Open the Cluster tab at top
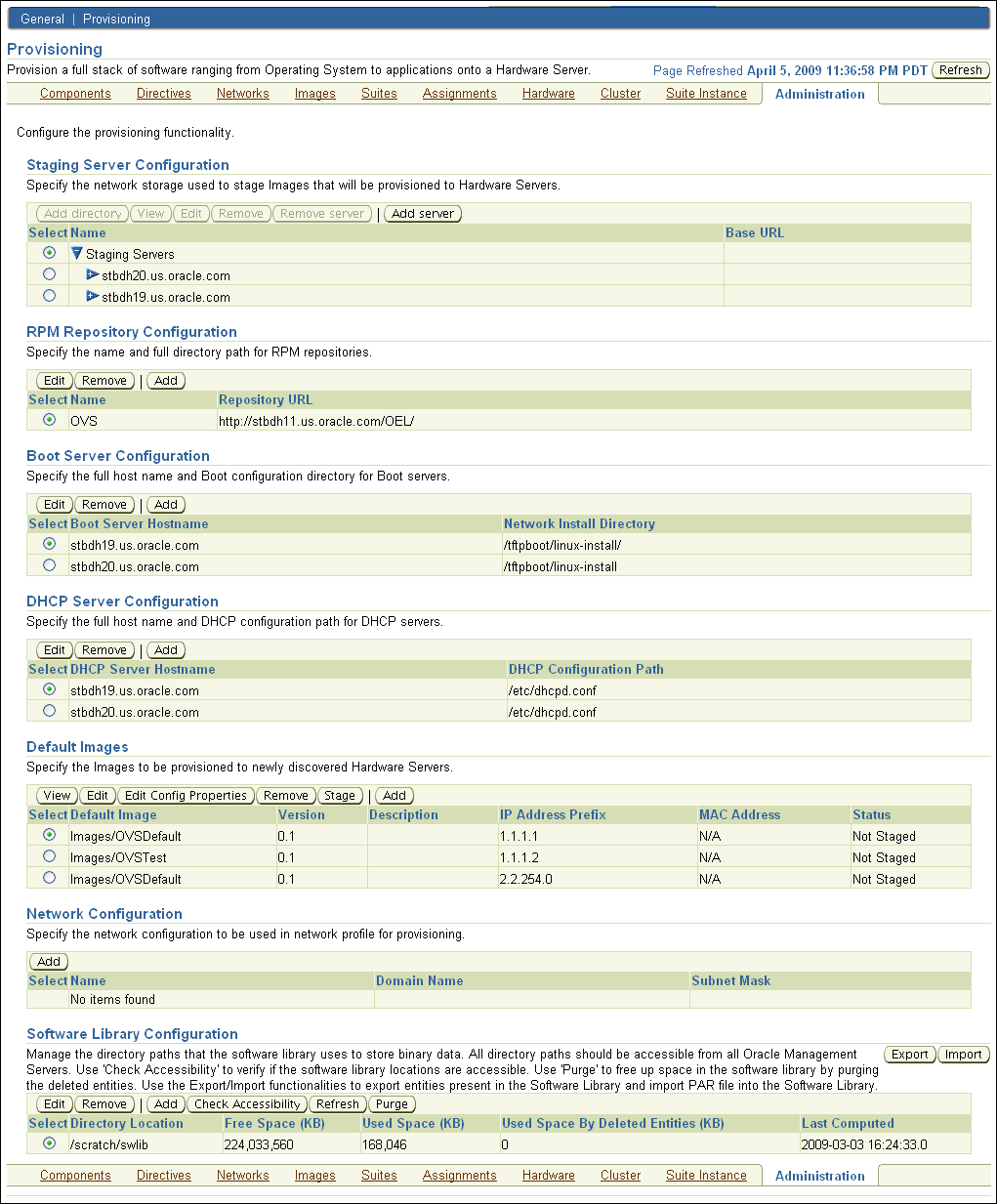Viewport: 997px width, 1204px height. pos(621,94)
